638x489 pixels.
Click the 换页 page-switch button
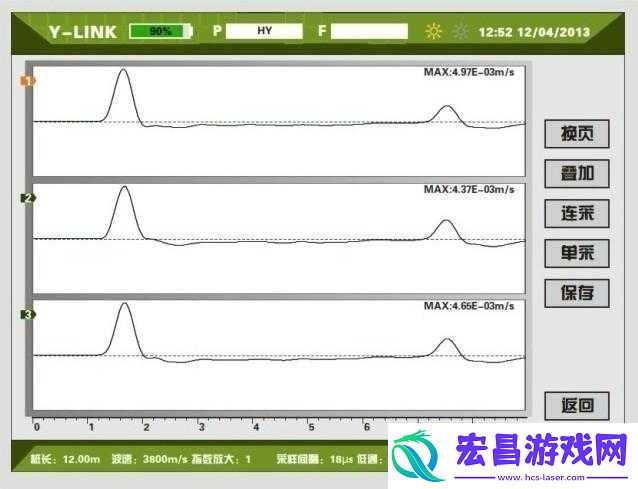(x=577, y=134)
